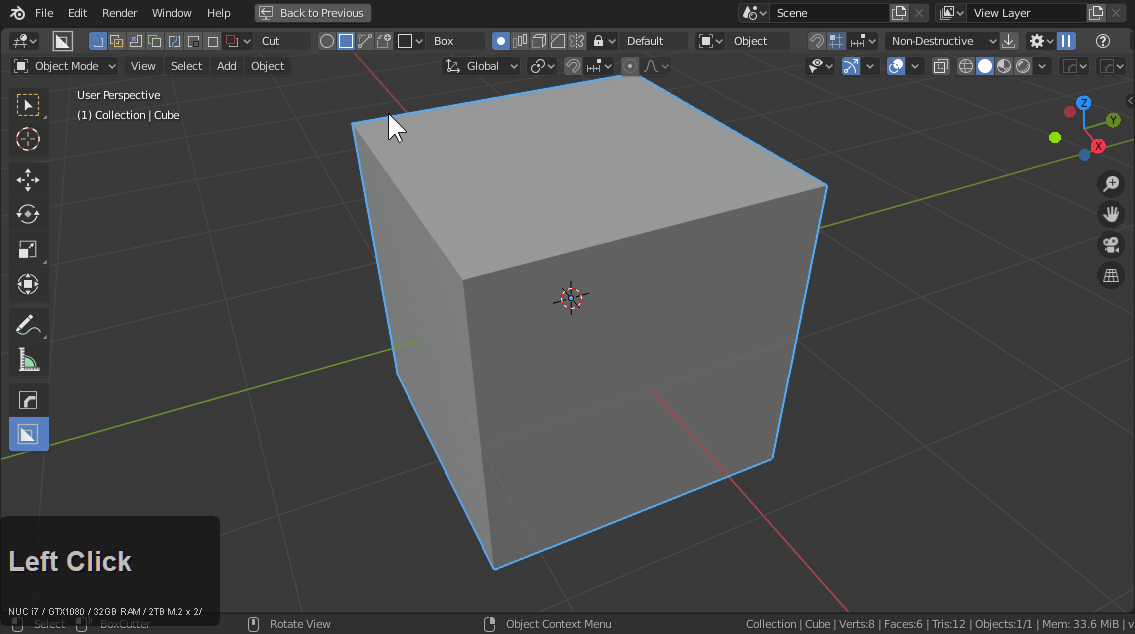1135x634 pixels.
Task: Select the Move tool in the toolbar
Action: 28,180
